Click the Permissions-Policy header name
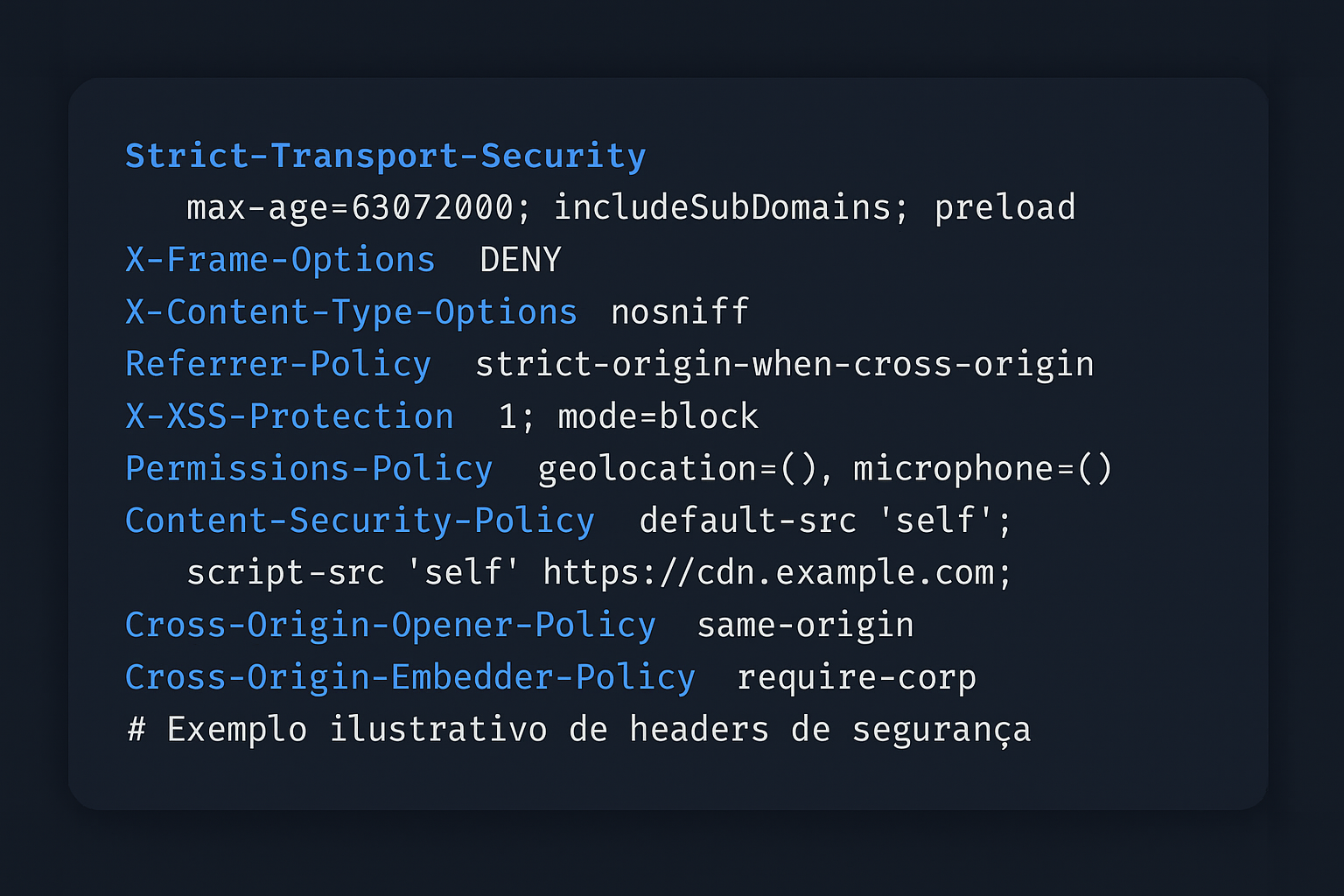The height and width of the screenshot is (896, 1344). pyautogui.click(x=309, y=469)
